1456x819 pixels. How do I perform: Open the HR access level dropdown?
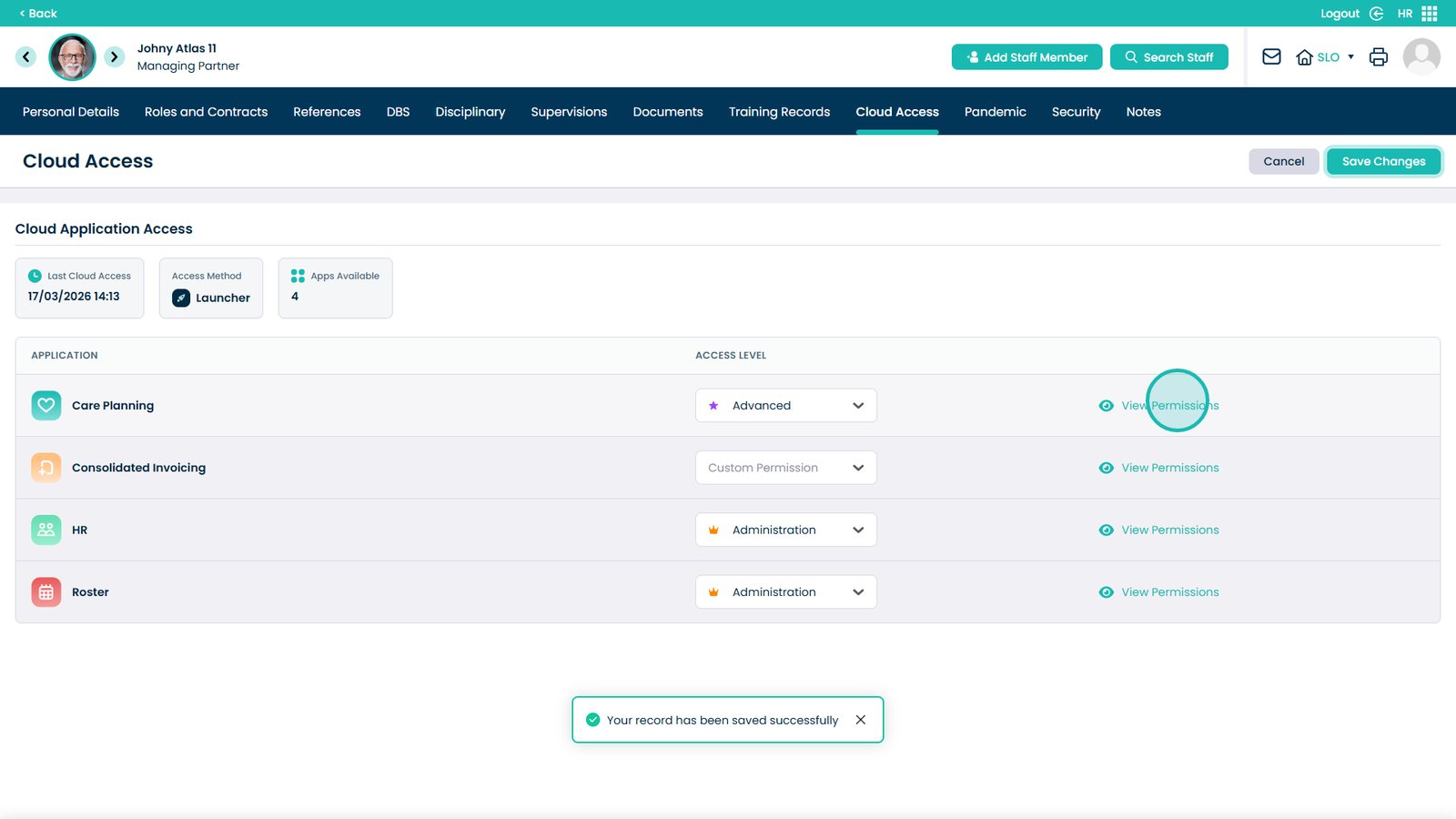785,530
